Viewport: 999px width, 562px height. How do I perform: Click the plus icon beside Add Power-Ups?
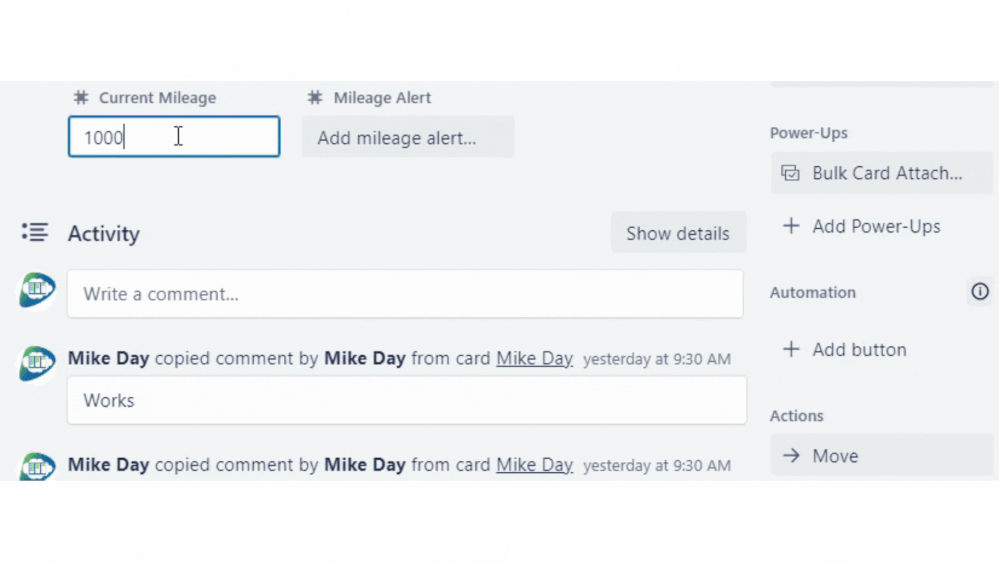coord(791,226)
